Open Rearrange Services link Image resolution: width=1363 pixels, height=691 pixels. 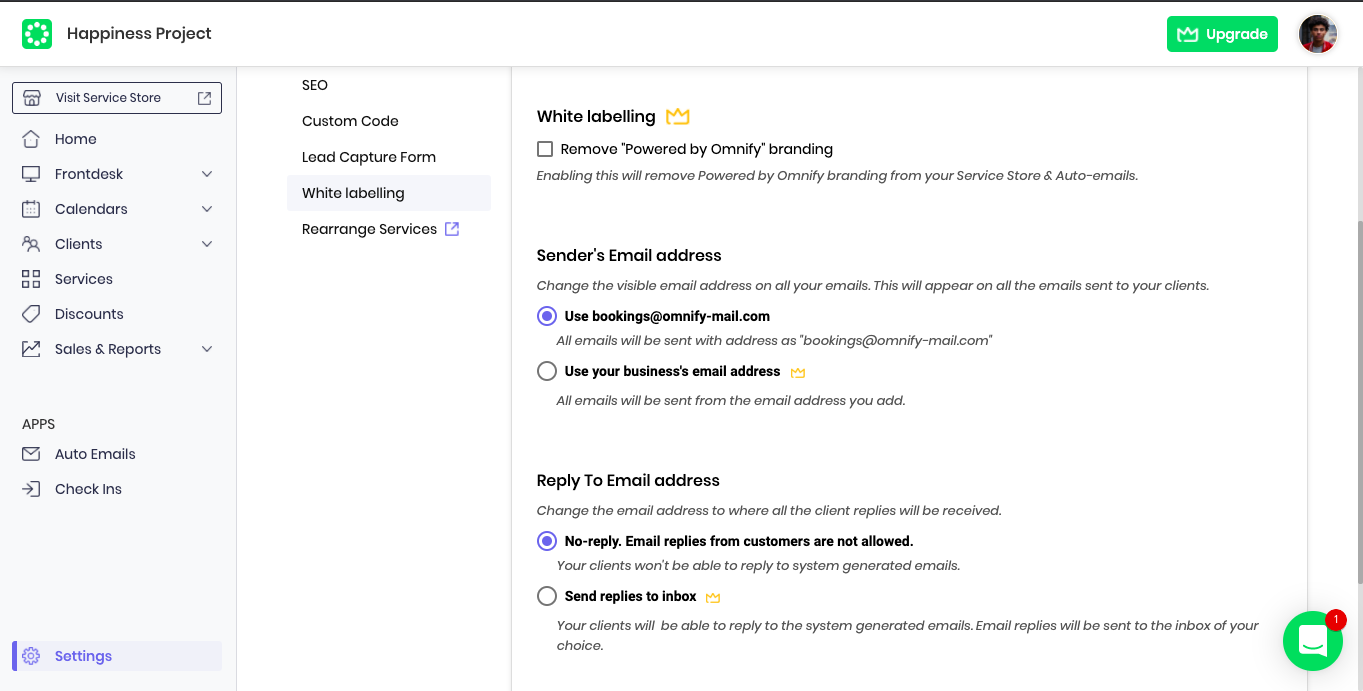coord(369,229)
